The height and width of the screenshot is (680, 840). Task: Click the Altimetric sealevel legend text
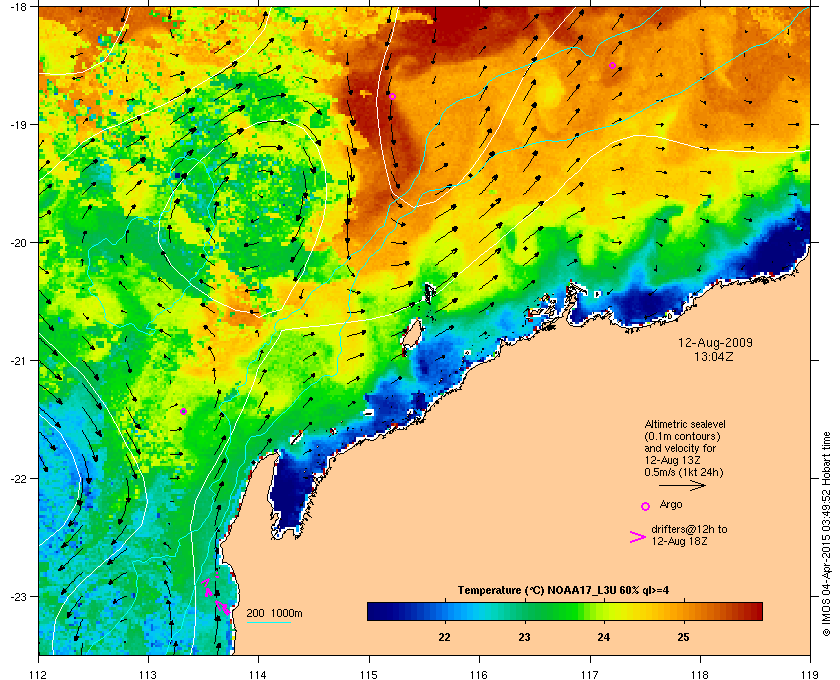click(x=685, y=424)
